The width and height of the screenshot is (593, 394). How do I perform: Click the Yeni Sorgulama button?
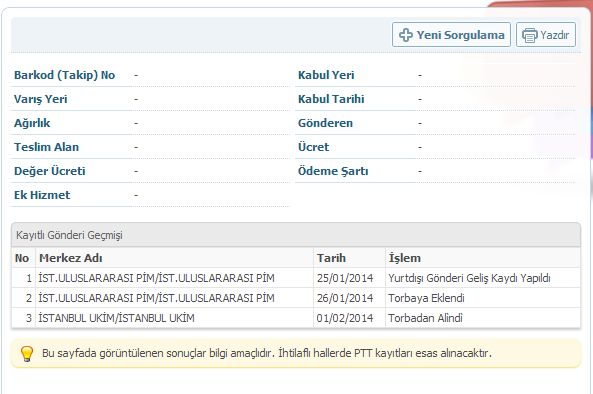click(451, 35)
